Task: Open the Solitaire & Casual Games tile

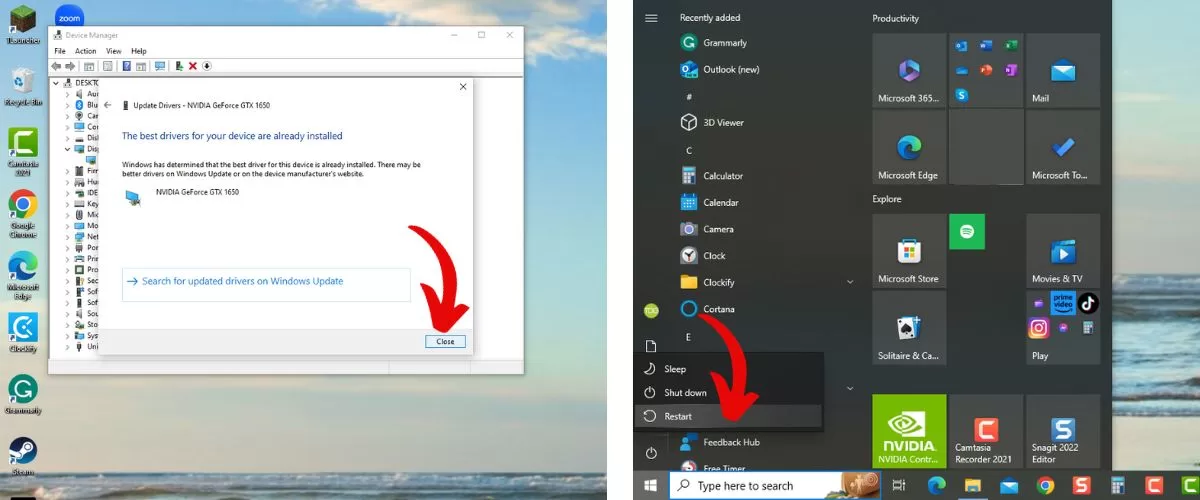Action: coord(909,328)
